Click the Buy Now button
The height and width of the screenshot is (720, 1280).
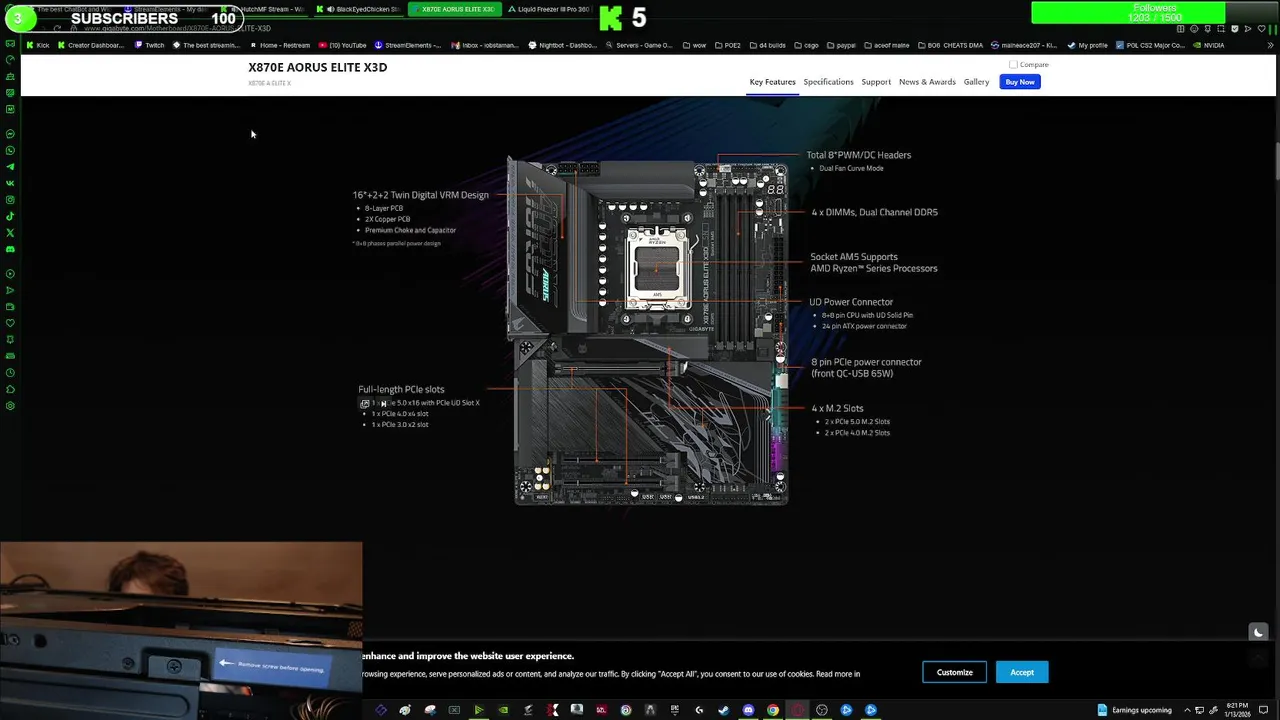(1020, 82)
